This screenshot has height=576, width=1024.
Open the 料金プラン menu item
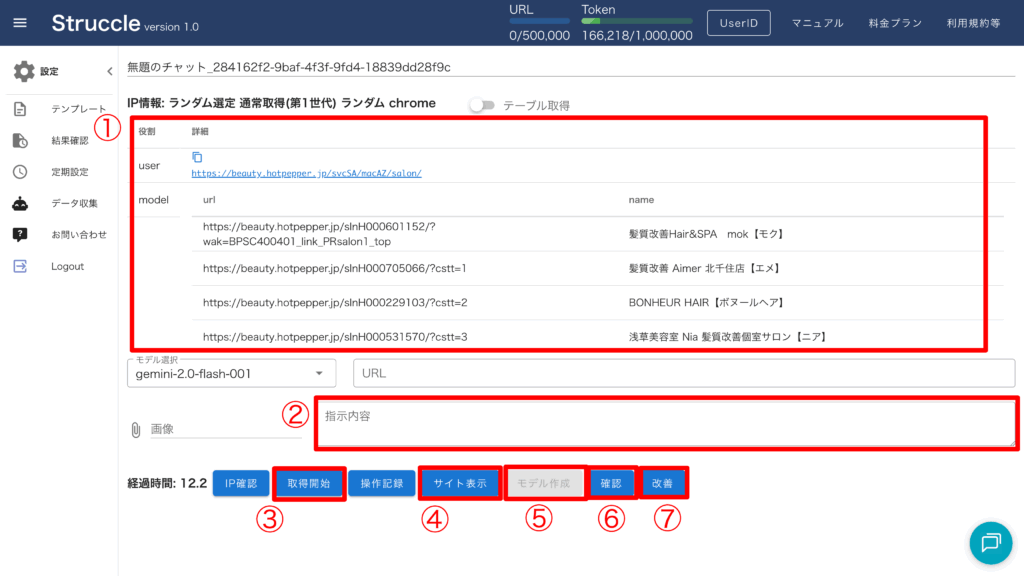pos(894,23)
